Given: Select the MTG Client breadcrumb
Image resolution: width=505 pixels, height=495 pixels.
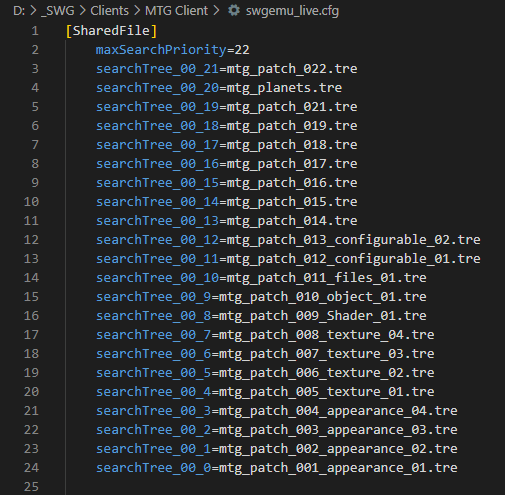Looking at the screenshot, I should [176, 11].
